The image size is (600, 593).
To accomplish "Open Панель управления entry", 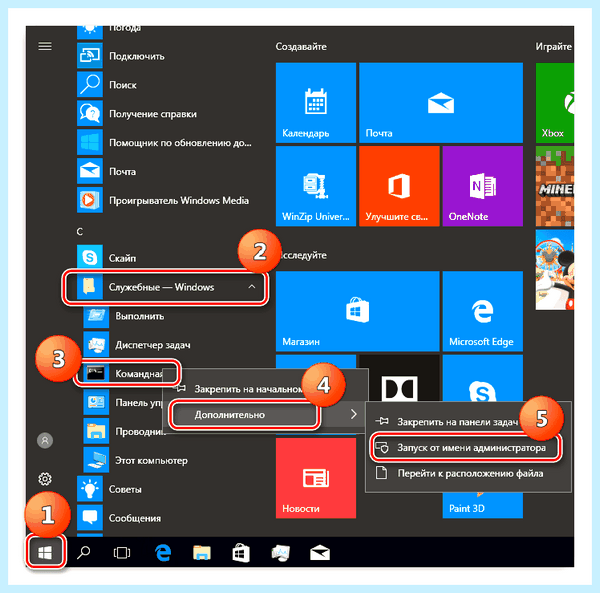I will (x=123, y=402).
